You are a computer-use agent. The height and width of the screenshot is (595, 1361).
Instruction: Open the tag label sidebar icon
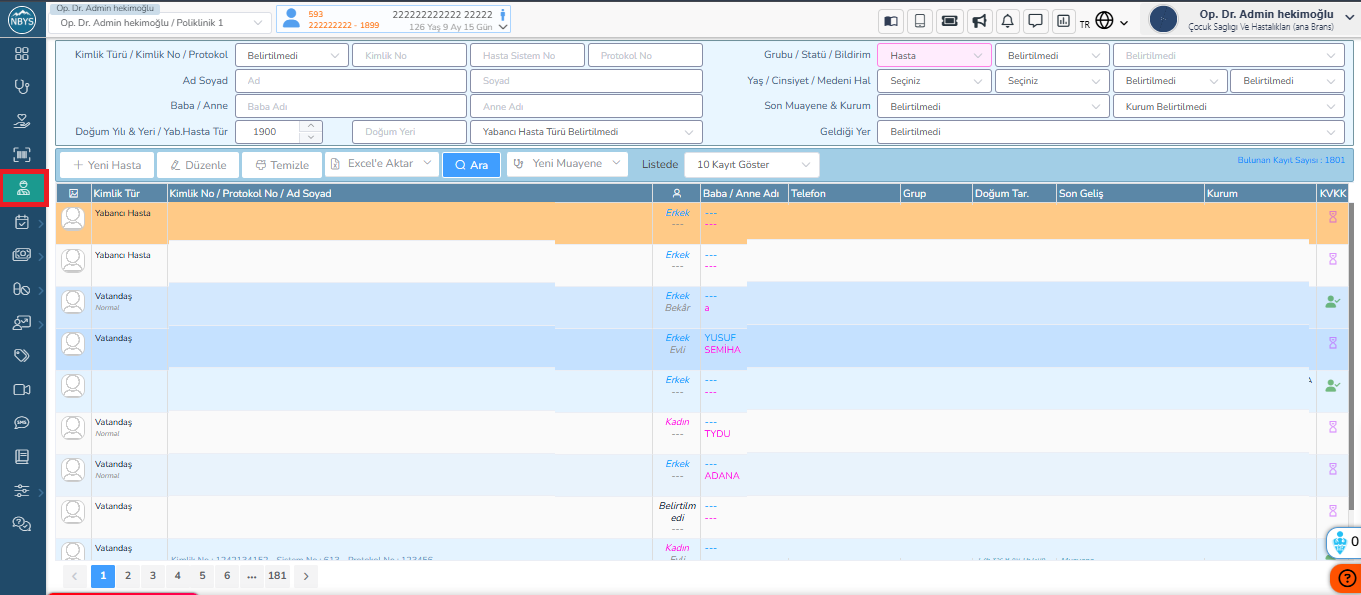click(x=22, y=356)
